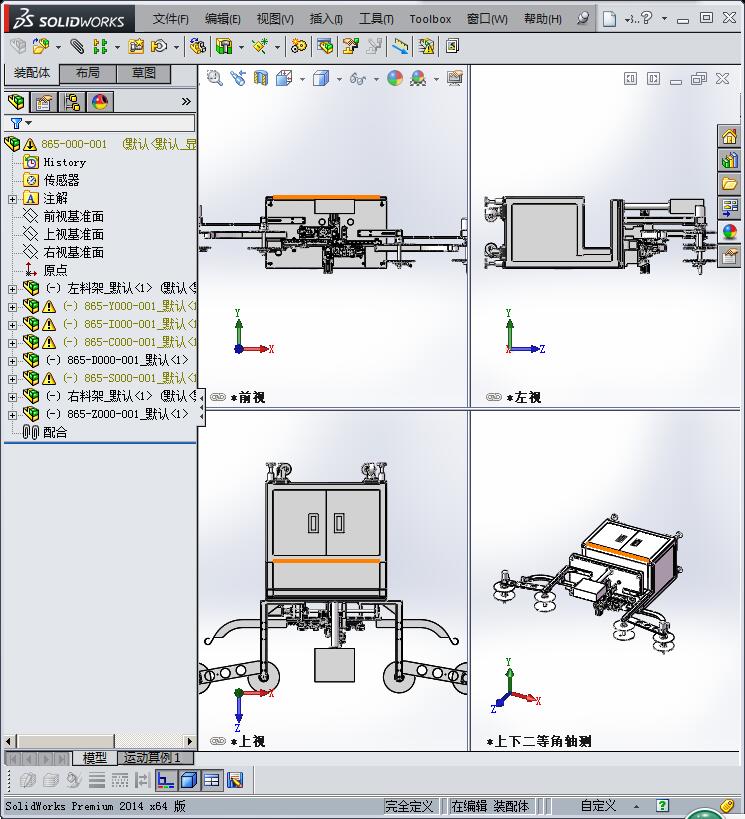Image resolution: width=745 pixels, height=819 pixels.
Task: Toggle the Section View icon
Action: pyautogui.click(x=261, y=78)
